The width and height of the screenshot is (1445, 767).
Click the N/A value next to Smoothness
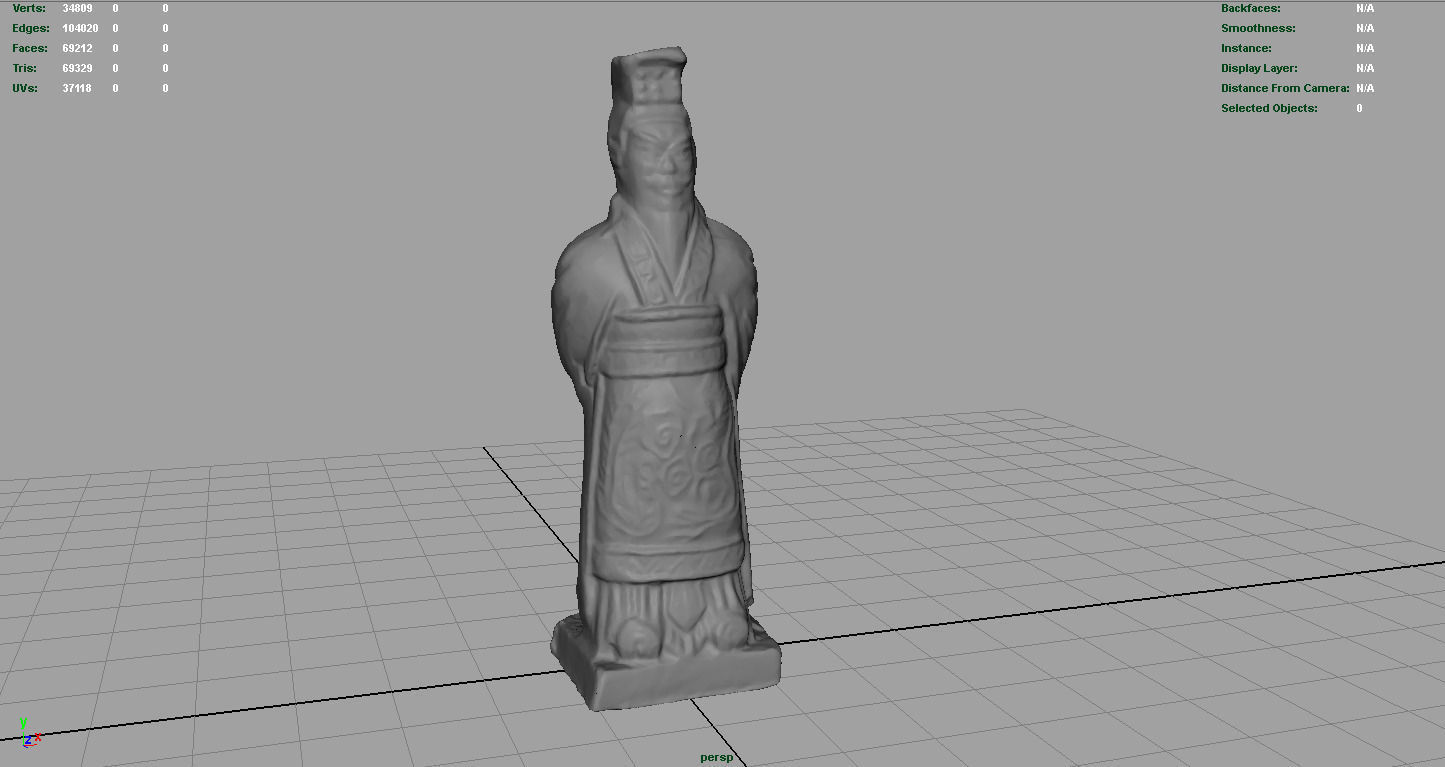point(1365,28)
